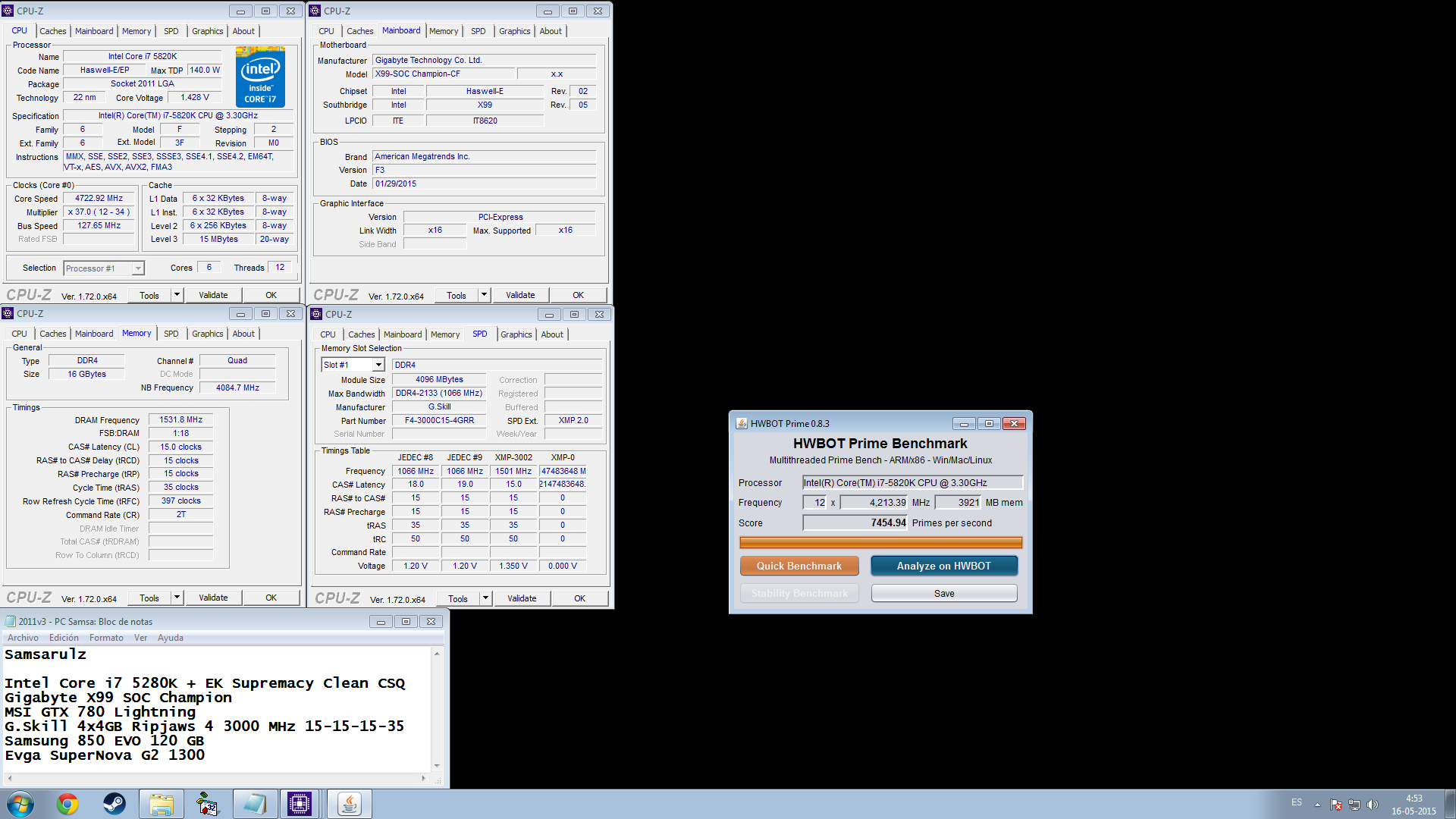The width and height of the screenshot is (1456, 819).
Task: Open Ver menu in Notepad
Action: [x=140, y=638]
